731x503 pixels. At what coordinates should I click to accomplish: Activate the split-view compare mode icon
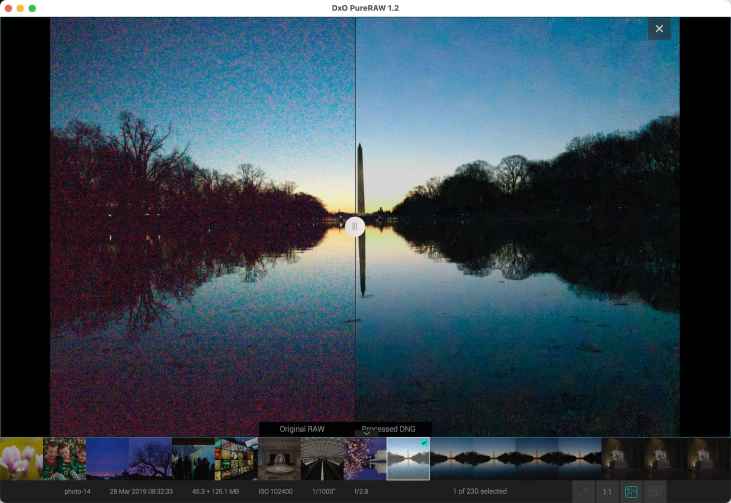[631, 491]
